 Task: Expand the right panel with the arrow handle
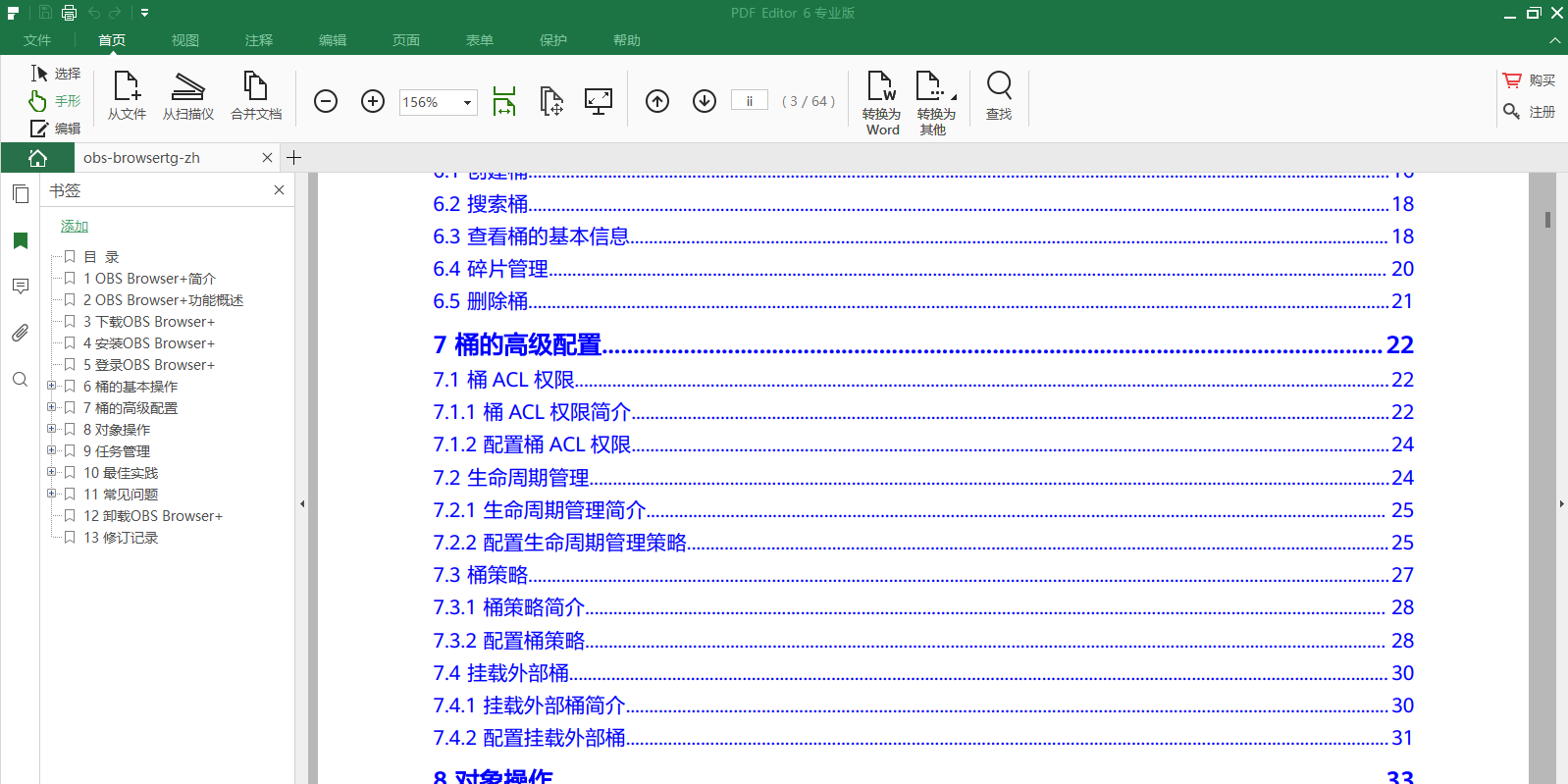click(x=1561, y=504)
